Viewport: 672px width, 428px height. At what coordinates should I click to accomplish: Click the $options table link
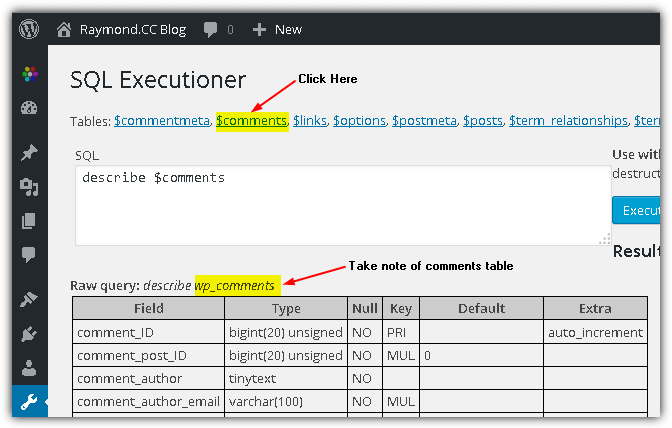[360, 121]
